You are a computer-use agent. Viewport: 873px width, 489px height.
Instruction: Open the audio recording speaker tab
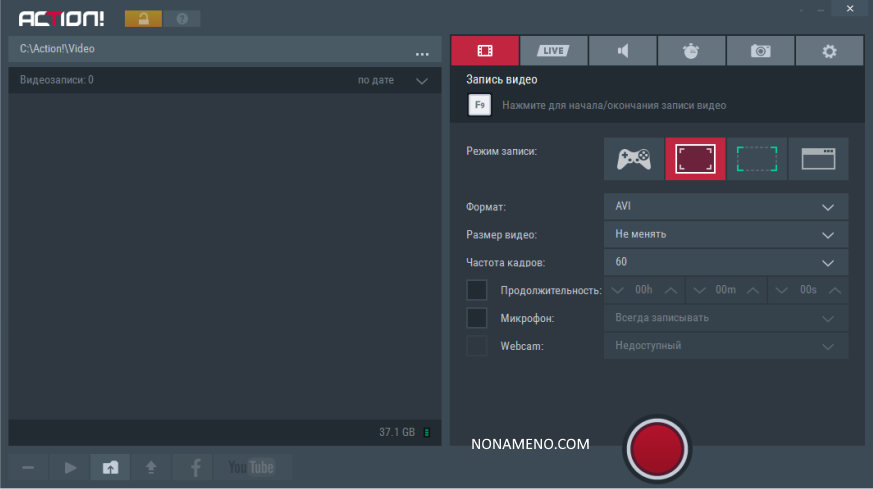[x=622, y=51]
